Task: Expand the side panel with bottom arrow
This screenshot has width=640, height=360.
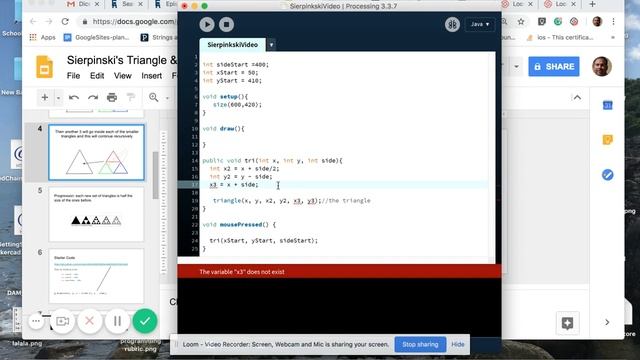Action: click(607, 322)
